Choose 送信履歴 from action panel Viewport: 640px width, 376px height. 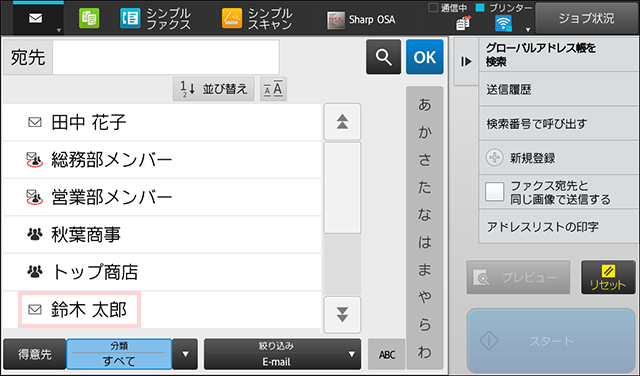point(558,89)
